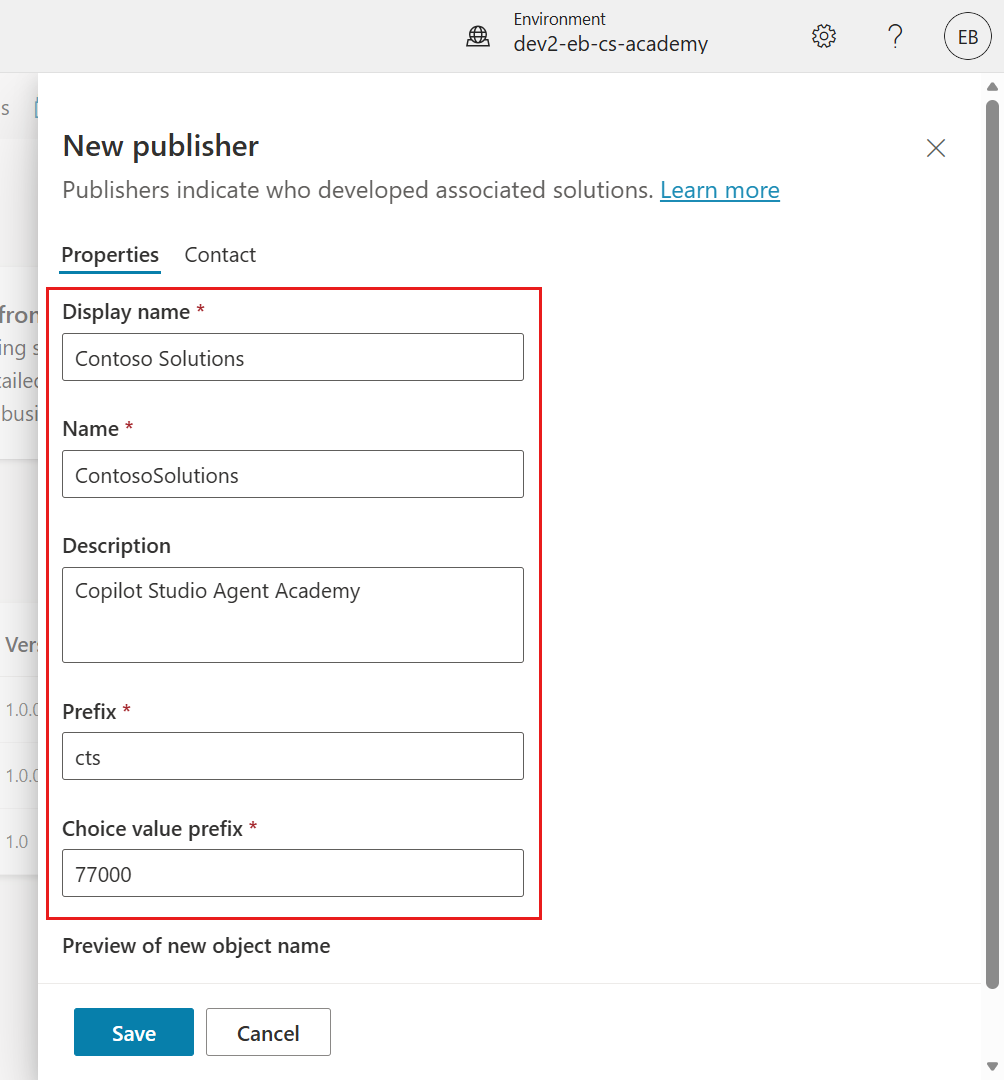Select the dev2-eb-cs-academy environment name
1004x1080 pixels.
610,44
